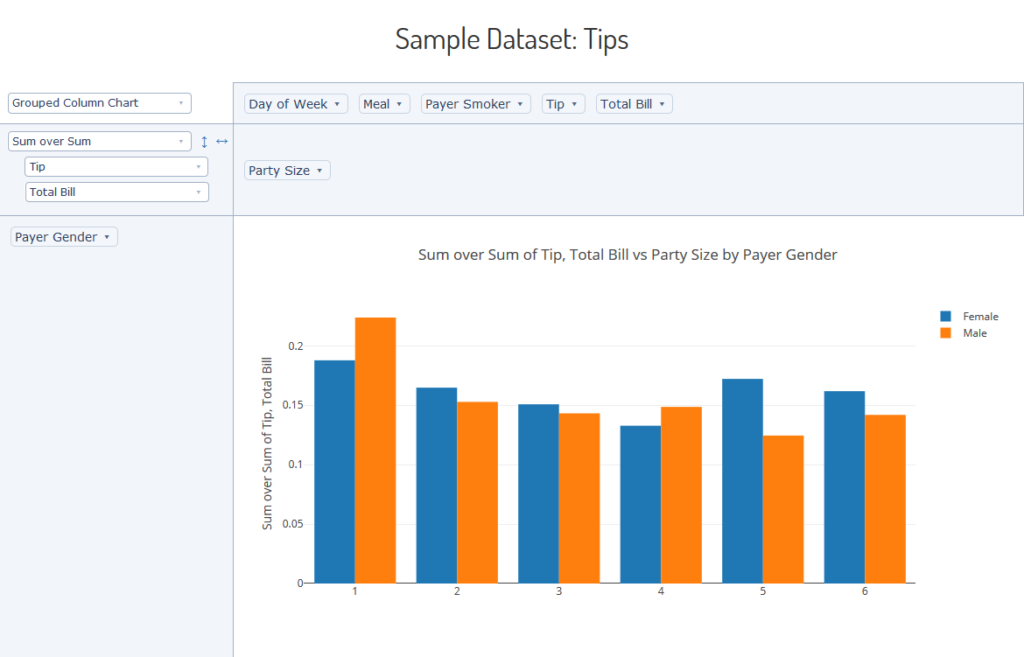The height and width of the screenshot is (657, 1024).
Task: Open Party Size filter triangle
Action: pos(319,170)
